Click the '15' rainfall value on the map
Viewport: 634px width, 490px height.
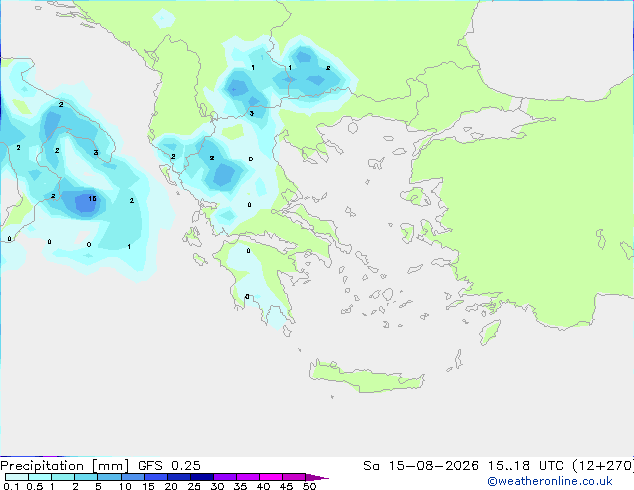point(92,199)
